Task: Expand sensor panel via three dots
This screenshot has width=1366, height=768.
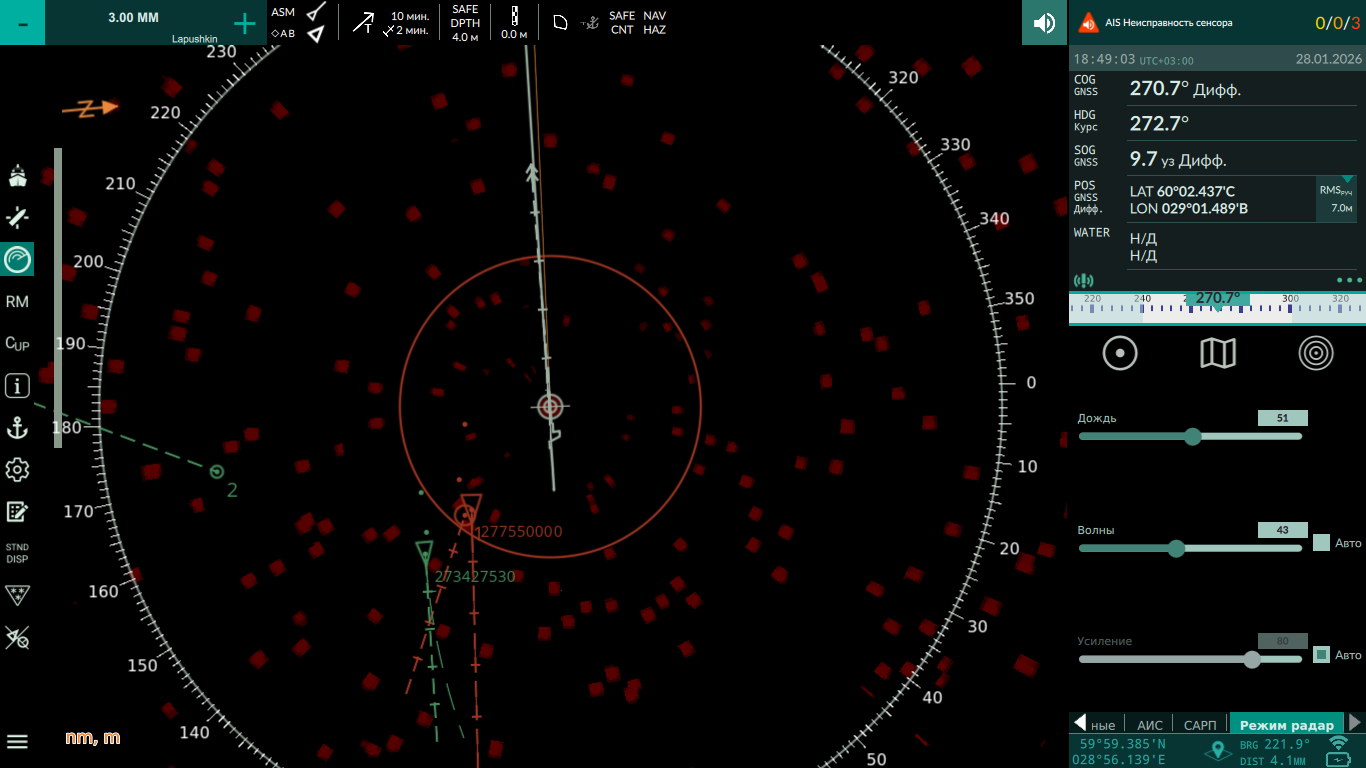Action: (x=1349, y=281)
